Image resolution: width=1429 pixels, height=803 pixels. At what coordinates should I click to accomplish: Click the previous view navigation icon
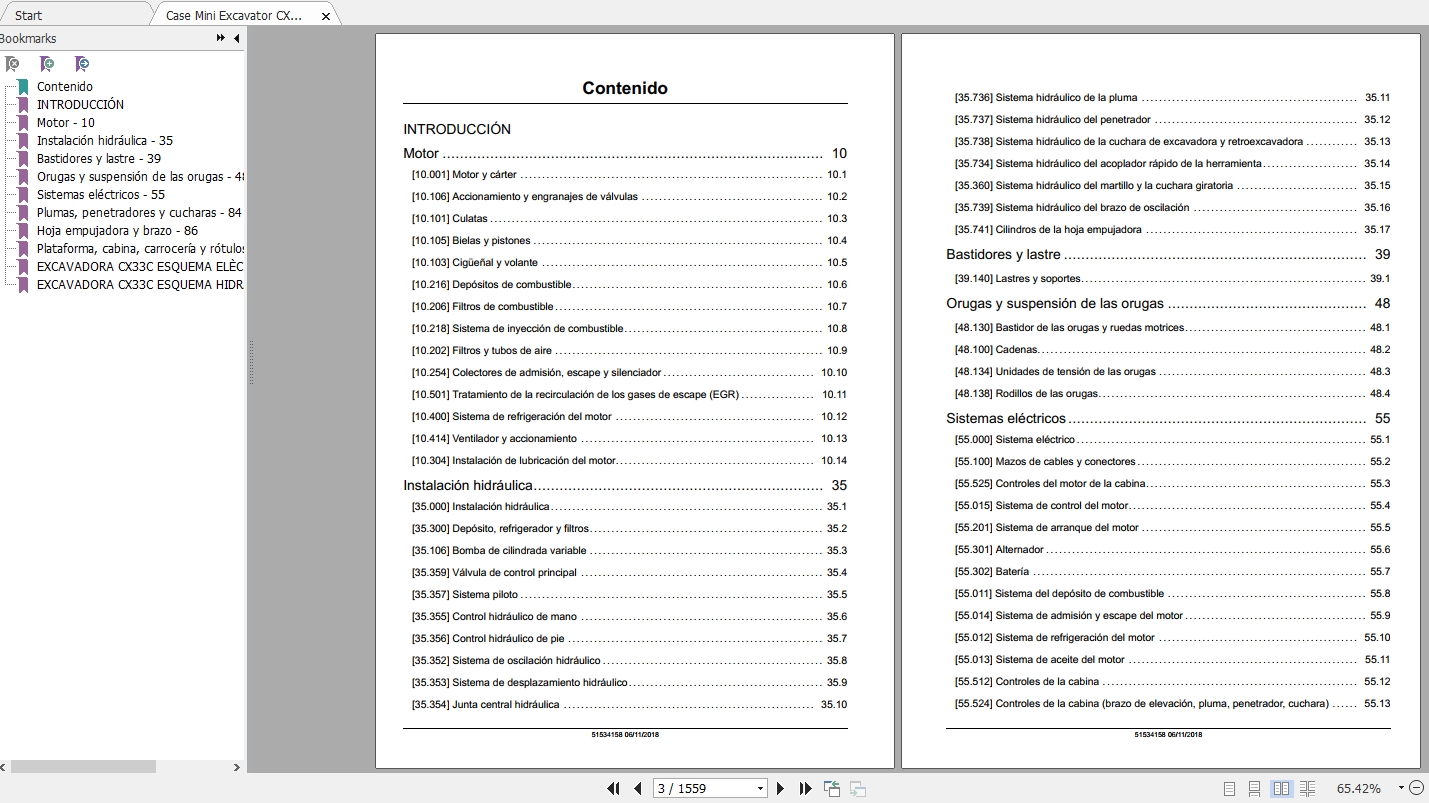click(832, 789)
